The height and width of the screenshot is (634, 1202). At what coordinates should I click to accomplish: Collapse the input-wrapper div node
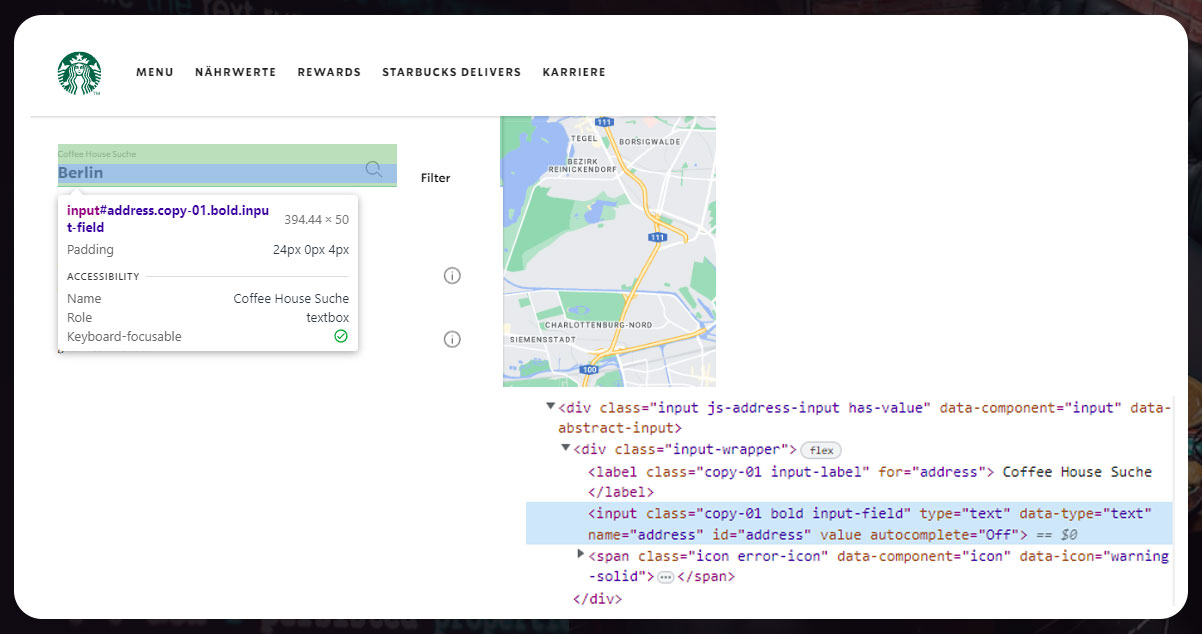[566, 449]
